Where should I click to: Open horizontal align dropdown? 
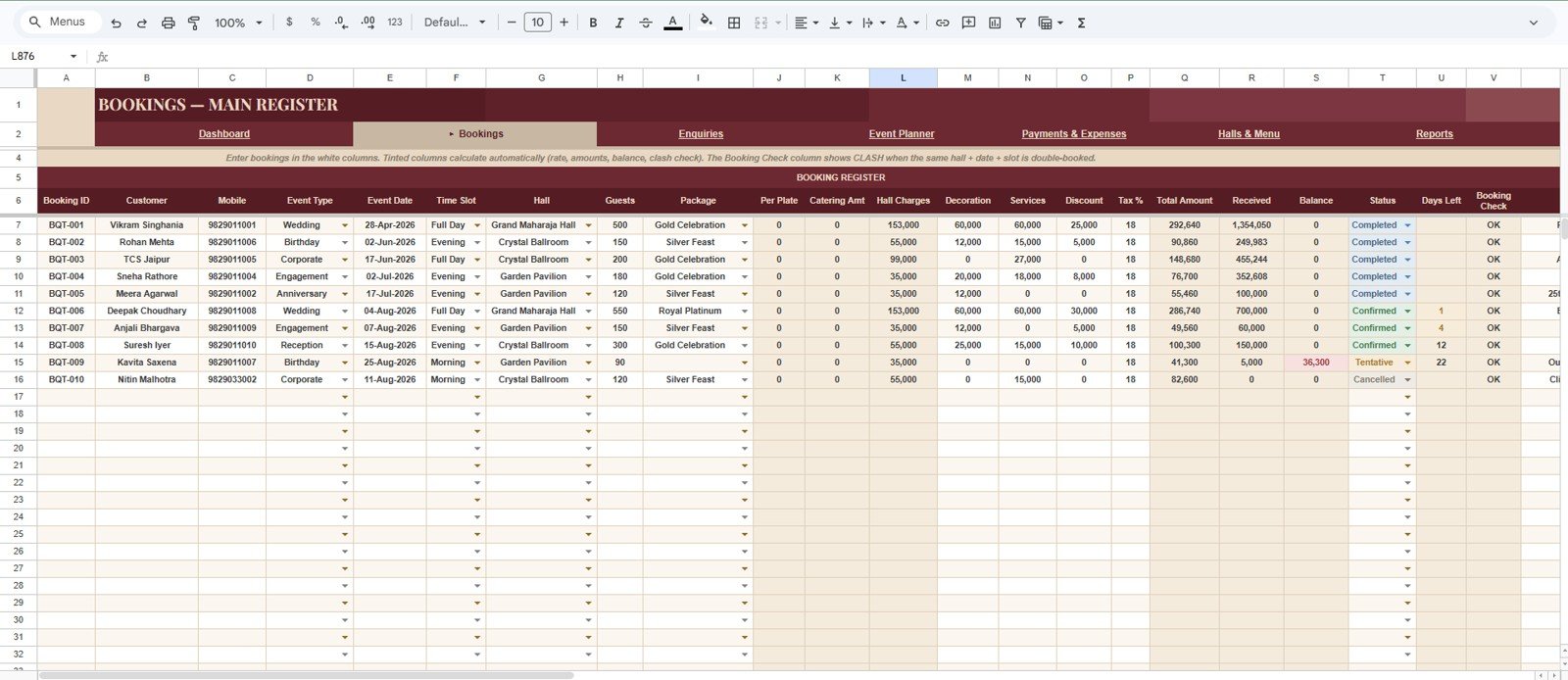pos(807,23)
